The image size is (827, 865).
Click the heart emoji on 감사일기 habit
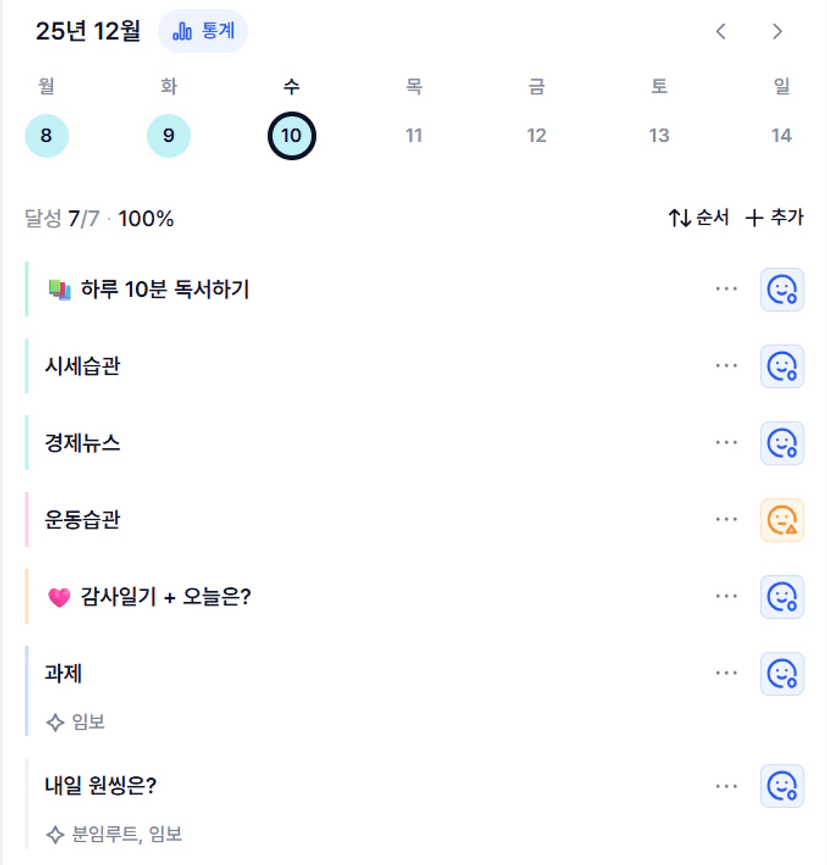point(59,597)
